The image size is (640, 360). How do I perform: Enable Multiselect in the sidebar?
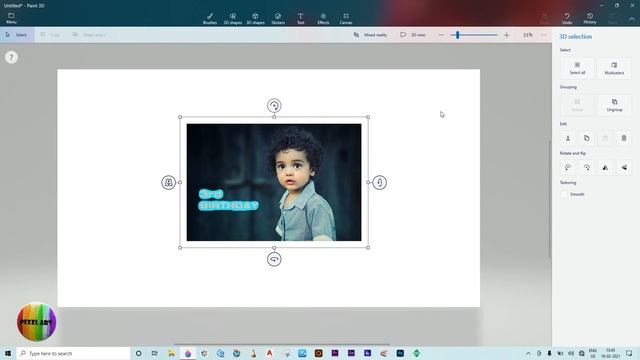(x=614, y=68)
